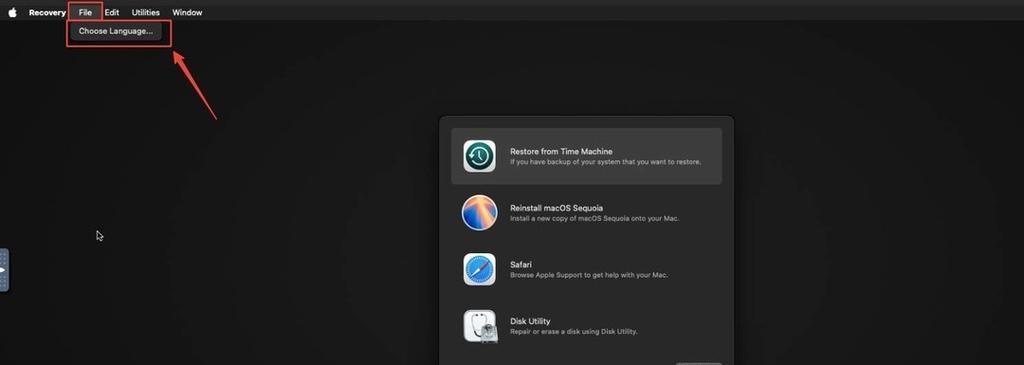The height and width of the screenshot is (365, 1024).
Task: Click the Time Machine clock icon
Action: pyautogui.click(x=479, y=156)
